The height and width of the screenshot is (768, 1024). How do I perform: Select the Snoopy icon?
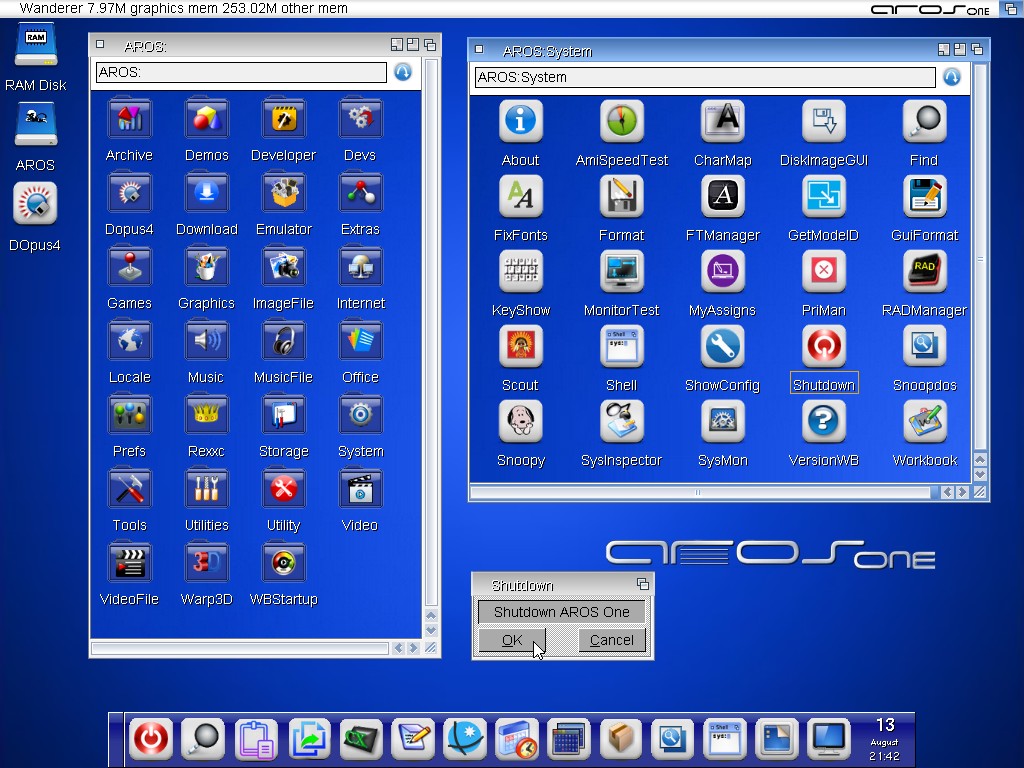520,423
